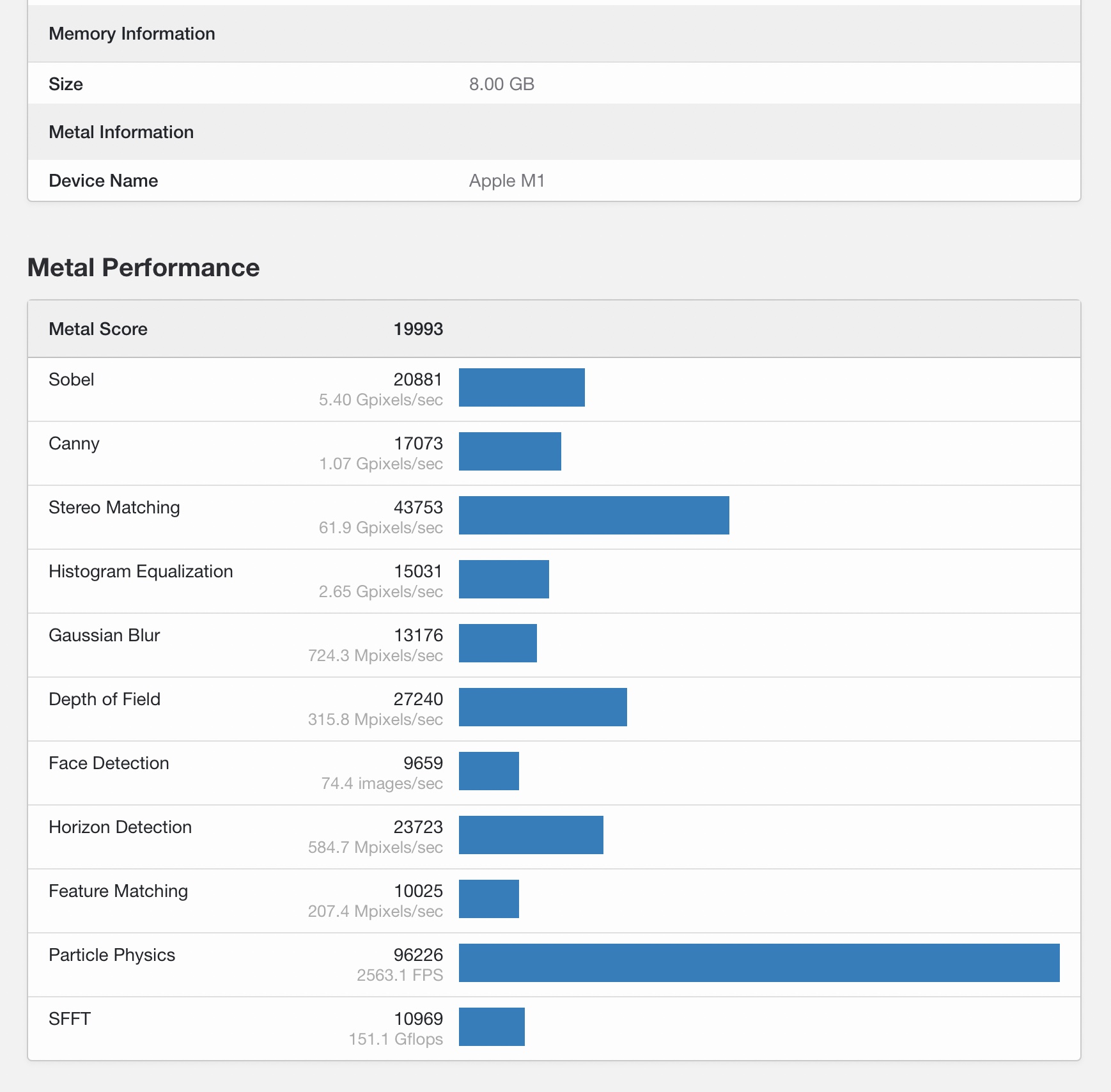Click the Canny score 17073
The height and width of the screenshot is (1092, 1111).
[418, 444]
